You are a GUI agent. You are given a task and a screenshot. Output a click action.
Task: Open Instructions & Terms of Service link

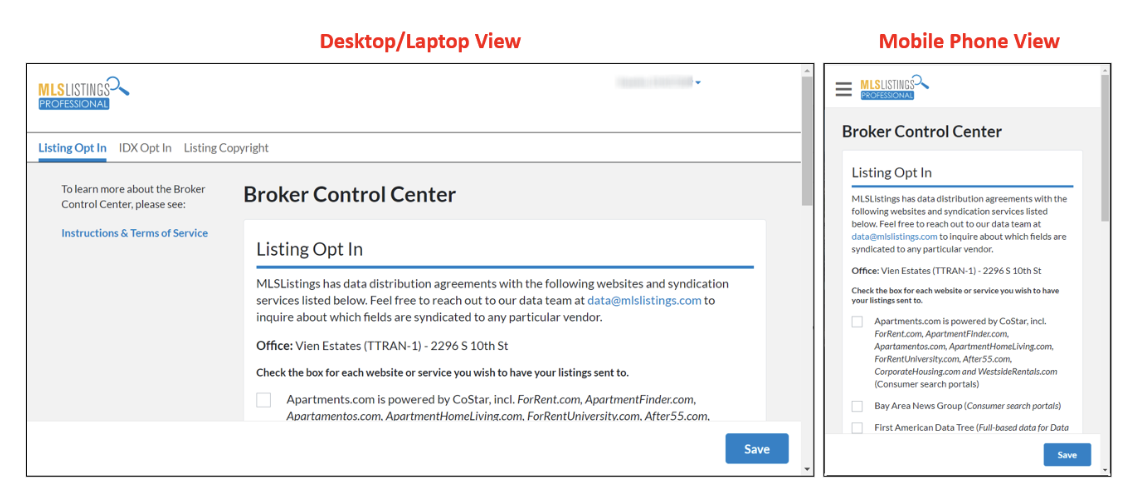coord(134,233)
